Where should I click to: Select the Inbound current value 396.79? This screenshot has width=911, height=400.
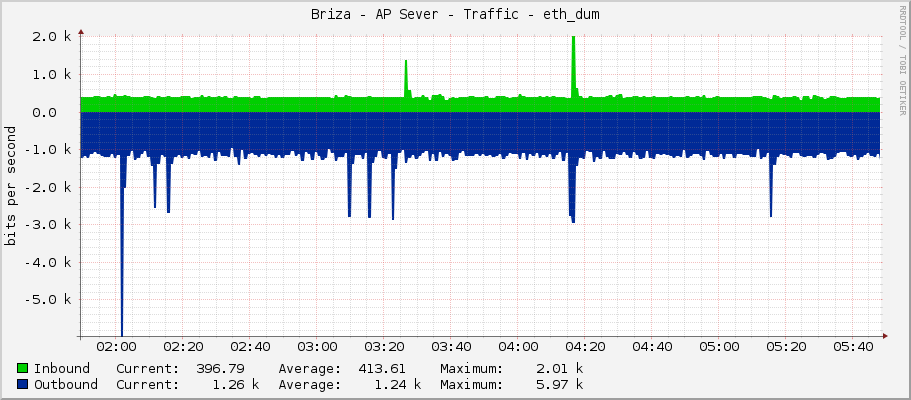click(x=220, y=369)
